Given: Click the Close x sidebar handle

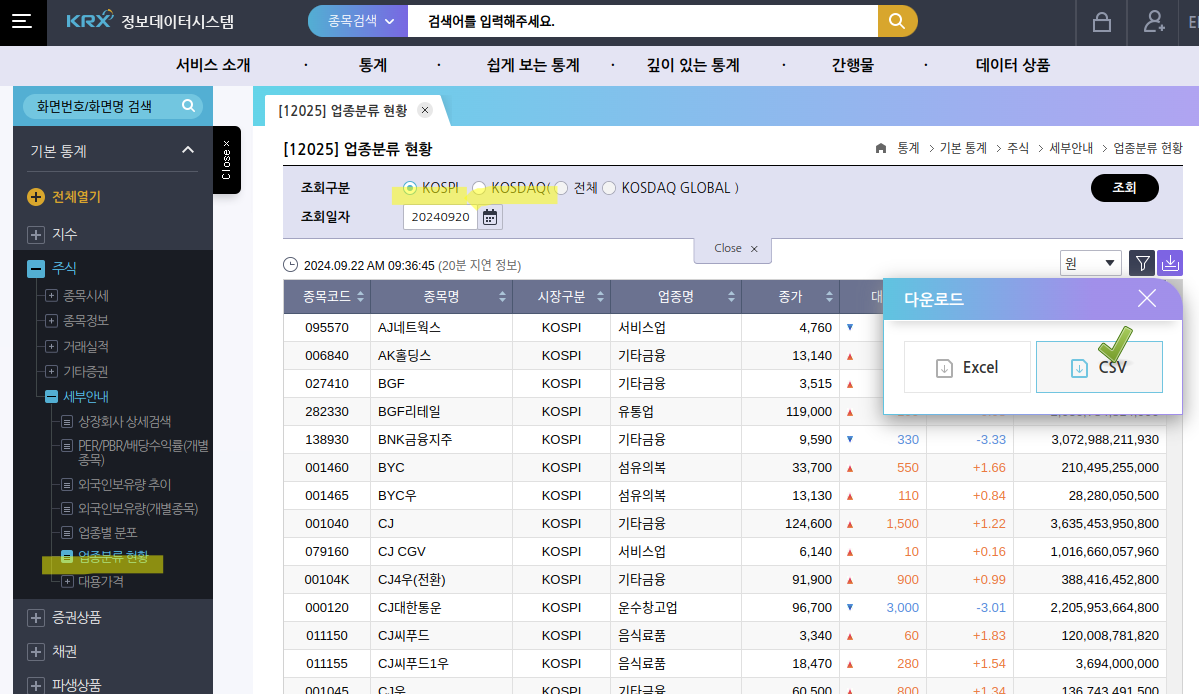Looking at the screenshot, I should pyautogui.click(x=226, y=160).
